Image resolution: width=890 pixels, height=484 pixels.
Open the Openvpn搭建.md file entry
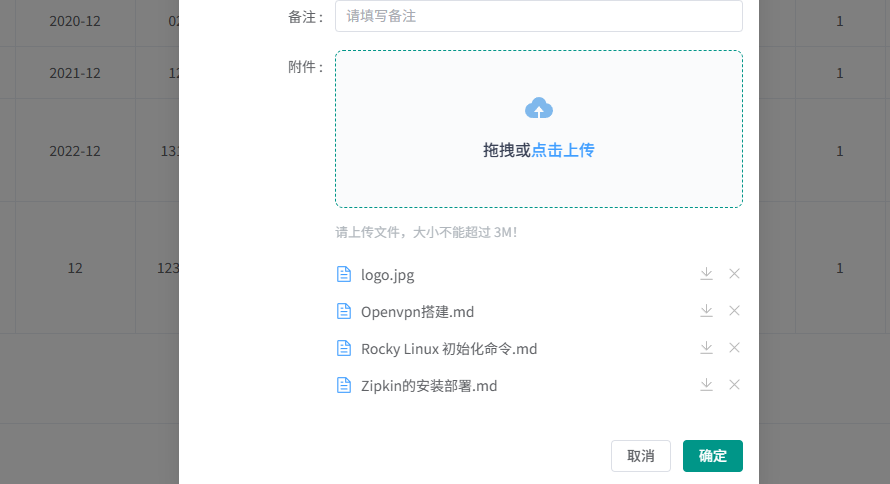pos(417,312)
